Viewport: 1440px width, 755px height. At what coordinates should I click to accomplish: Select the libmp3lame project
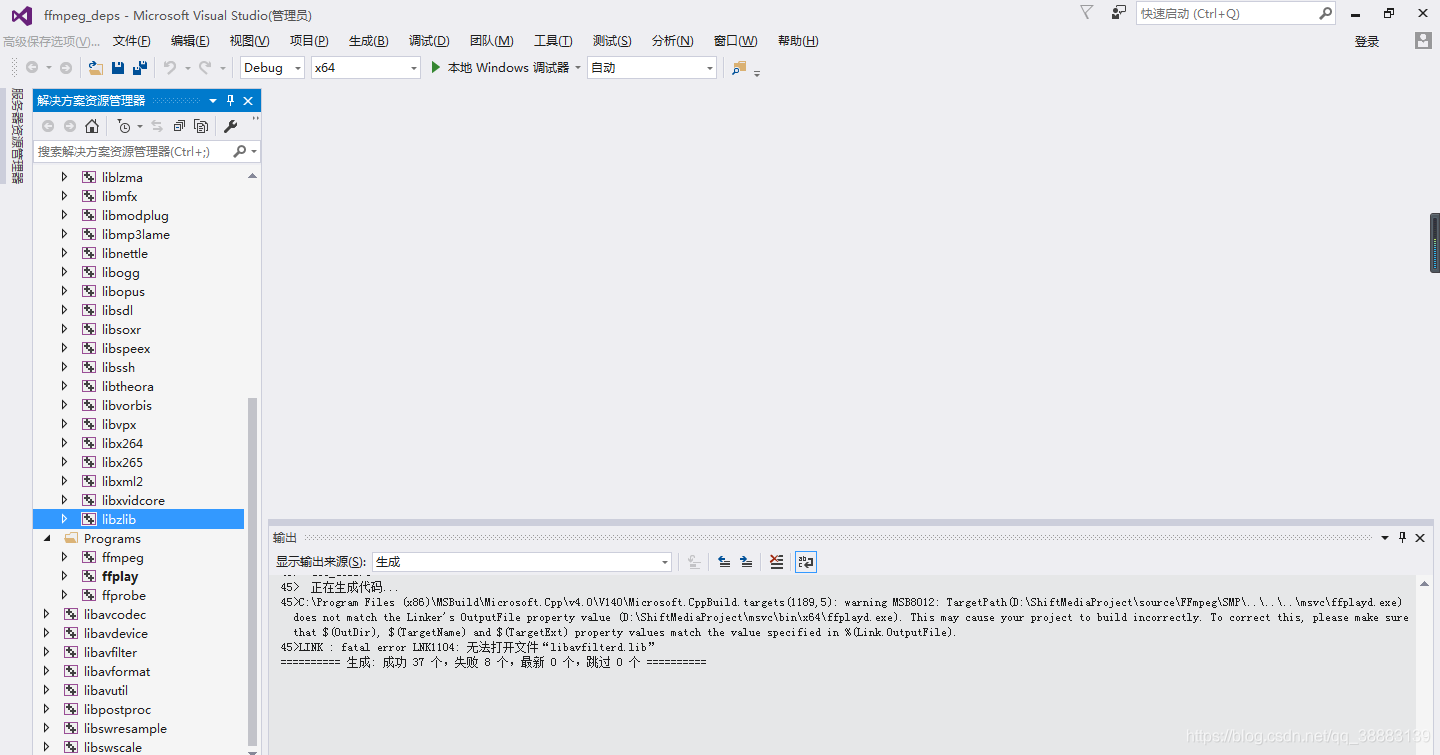tap(136, 234)
